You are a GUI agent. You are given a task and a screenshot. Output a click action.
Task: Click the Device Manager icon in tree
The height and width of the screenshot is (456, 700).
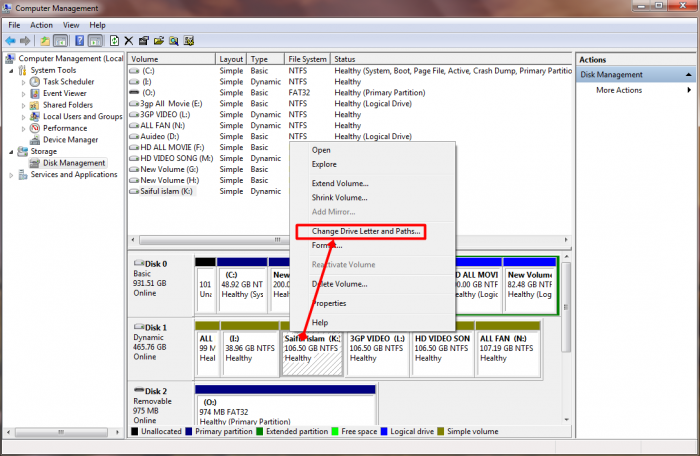(35, 140)
